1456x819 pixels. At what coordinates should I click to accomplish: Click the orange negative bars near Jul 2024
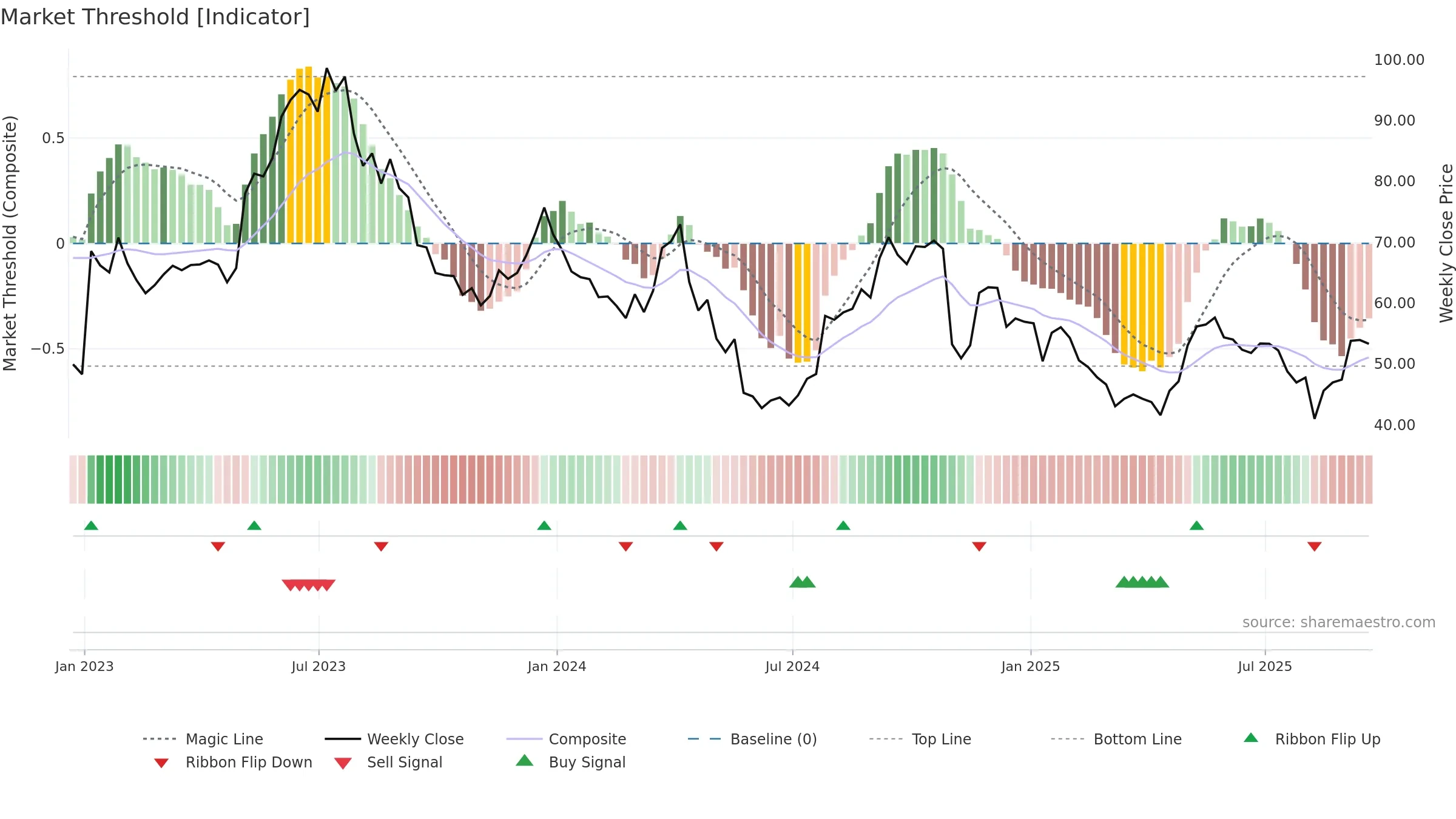tap(803, 303)
